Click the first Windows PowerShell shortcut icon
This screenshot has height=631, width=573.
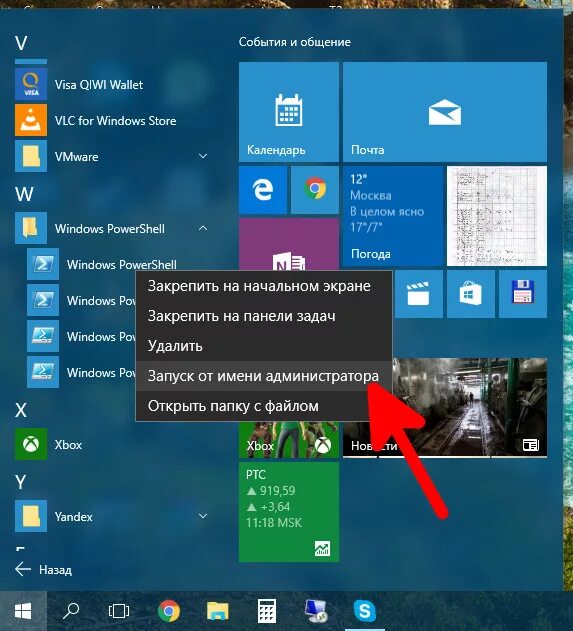click(43, 264)
